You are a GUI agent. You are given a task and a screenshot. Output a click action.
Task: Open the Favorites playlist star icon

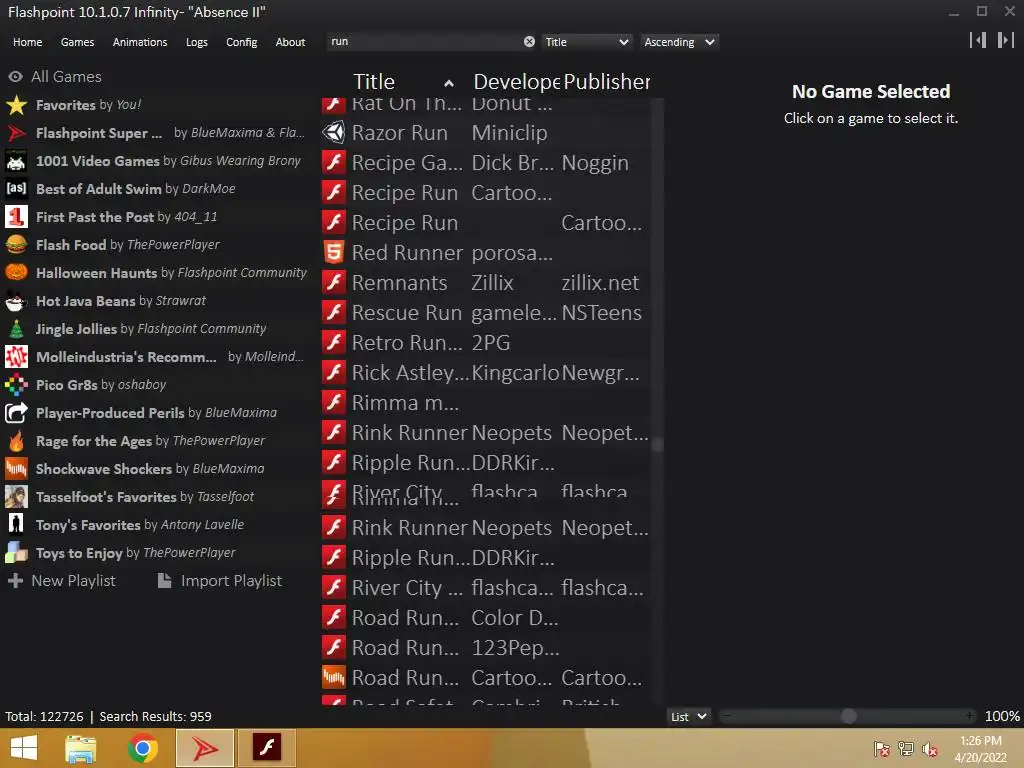[x=16, y=104]
